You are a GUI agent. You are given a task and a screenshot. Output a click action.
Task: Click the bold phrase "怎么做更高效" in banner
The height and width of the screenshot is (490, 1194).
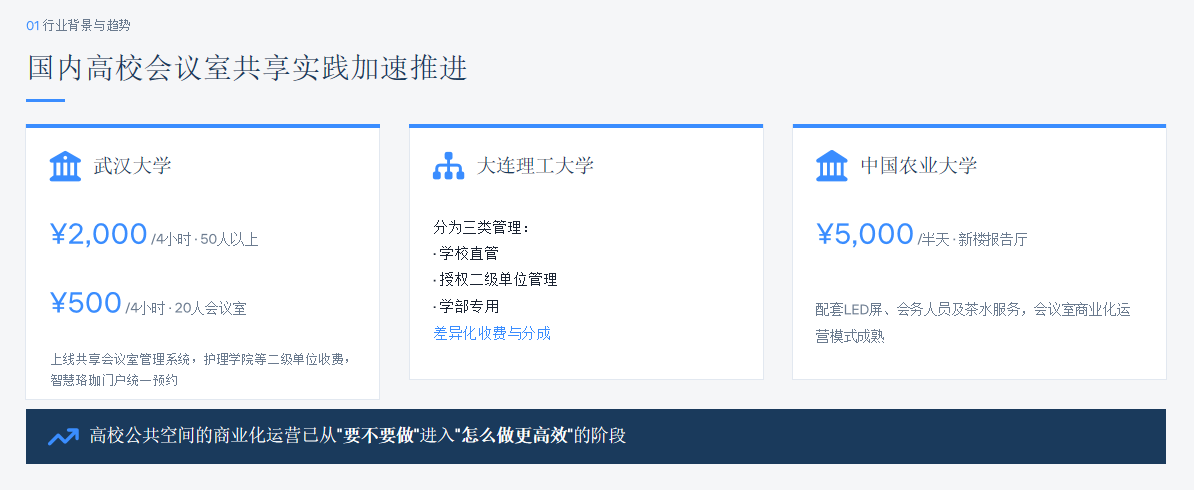tap(512, 437)
